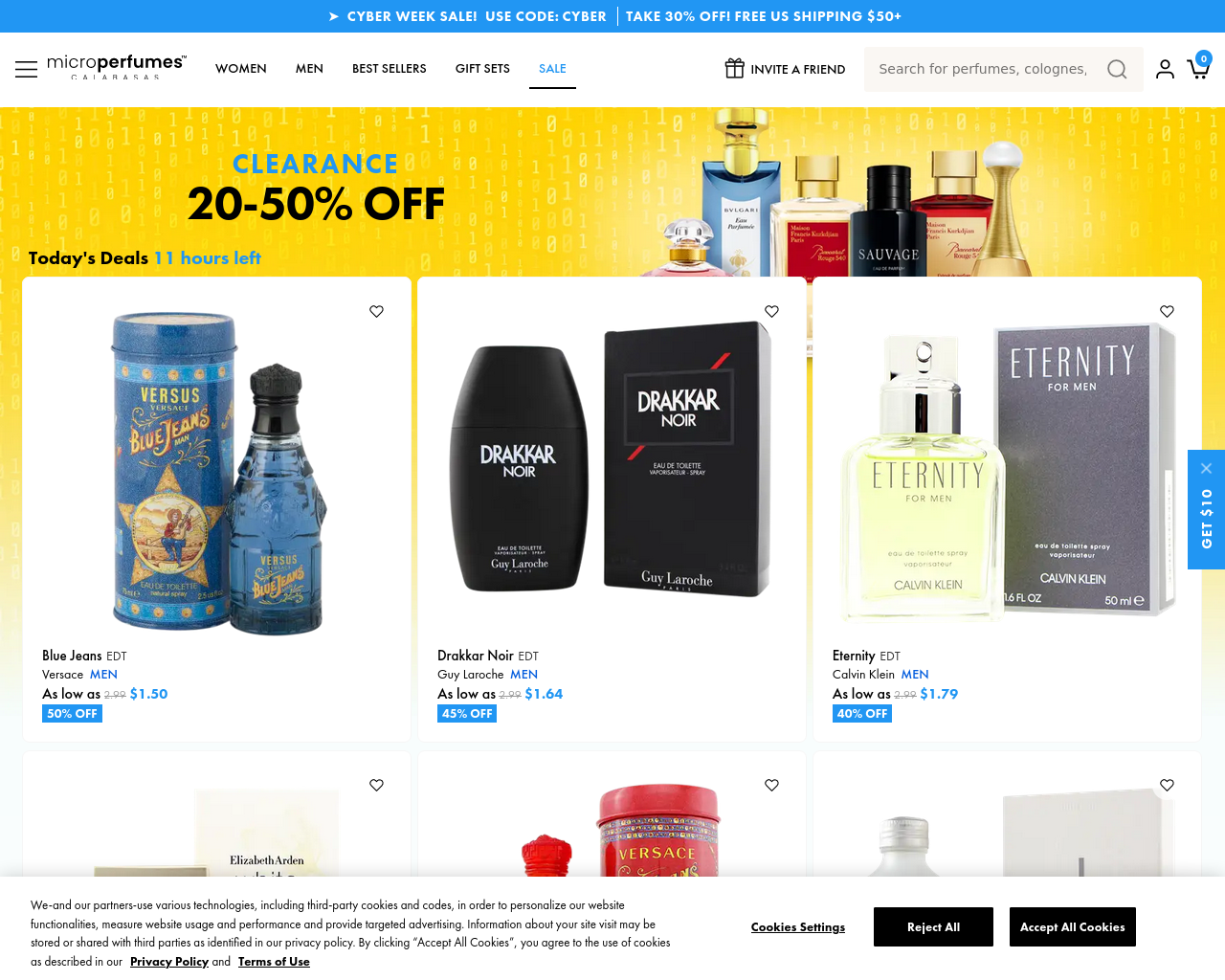Click Accept All Cookies button

pos(1073,927)
